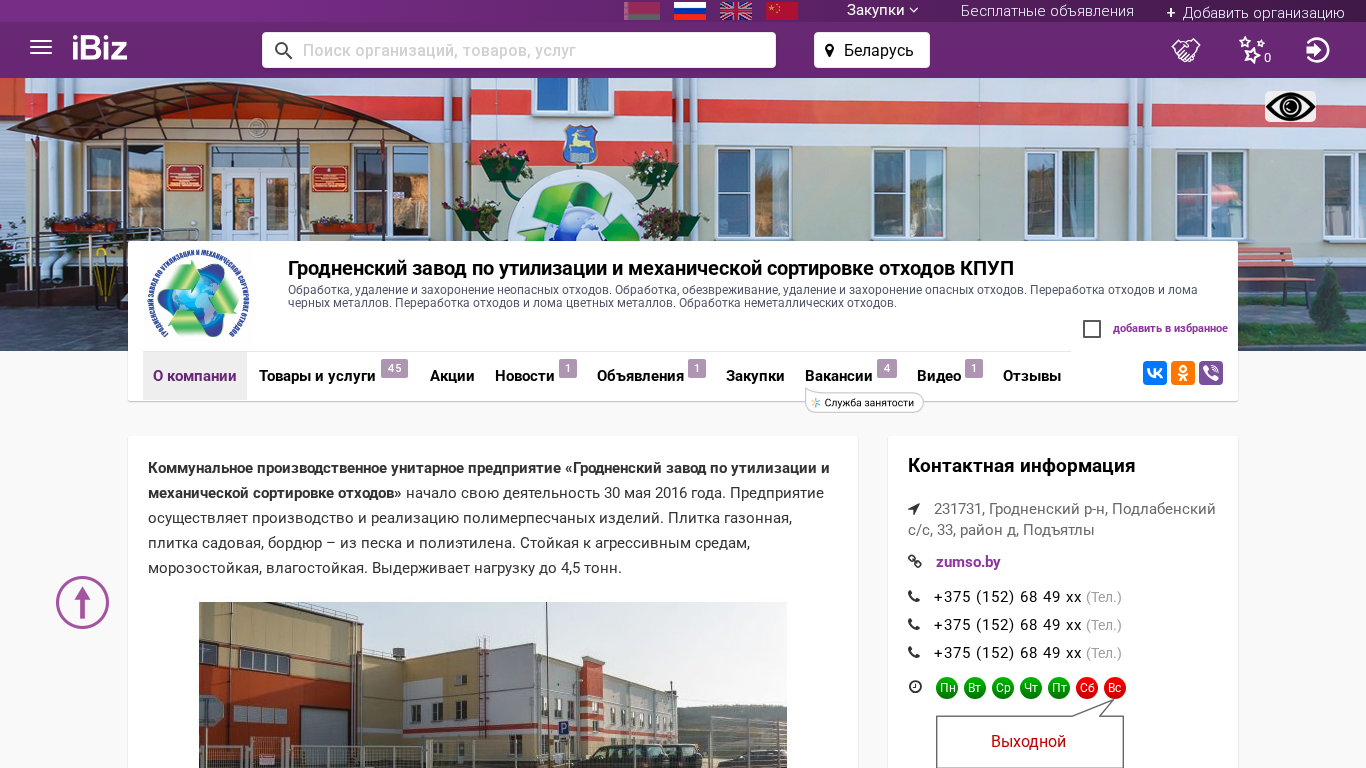Click 'Бесплатные объявления' link
This screenshot has width=1366, height=768.
1047,11
